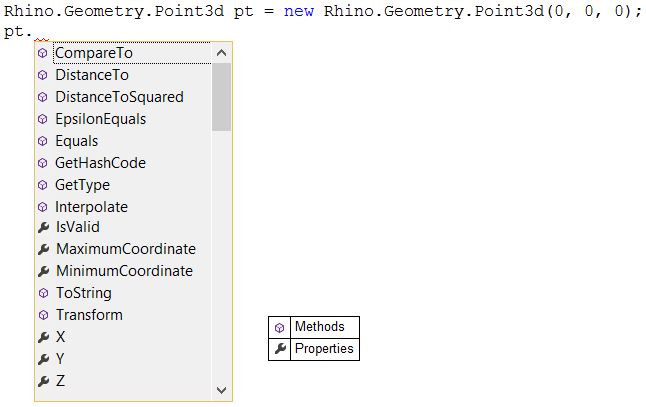
Task: Pick MinimumCoordinate property from the list
Action: point(124,271)
